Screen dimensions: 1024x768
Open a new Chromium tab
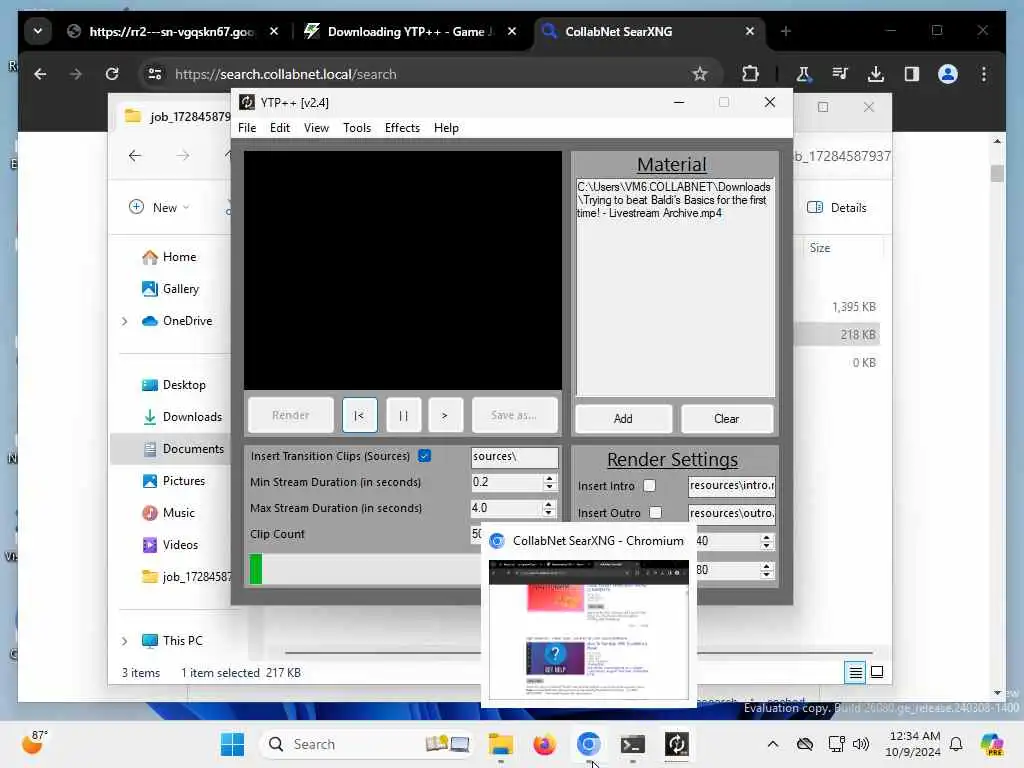[786, 31]
